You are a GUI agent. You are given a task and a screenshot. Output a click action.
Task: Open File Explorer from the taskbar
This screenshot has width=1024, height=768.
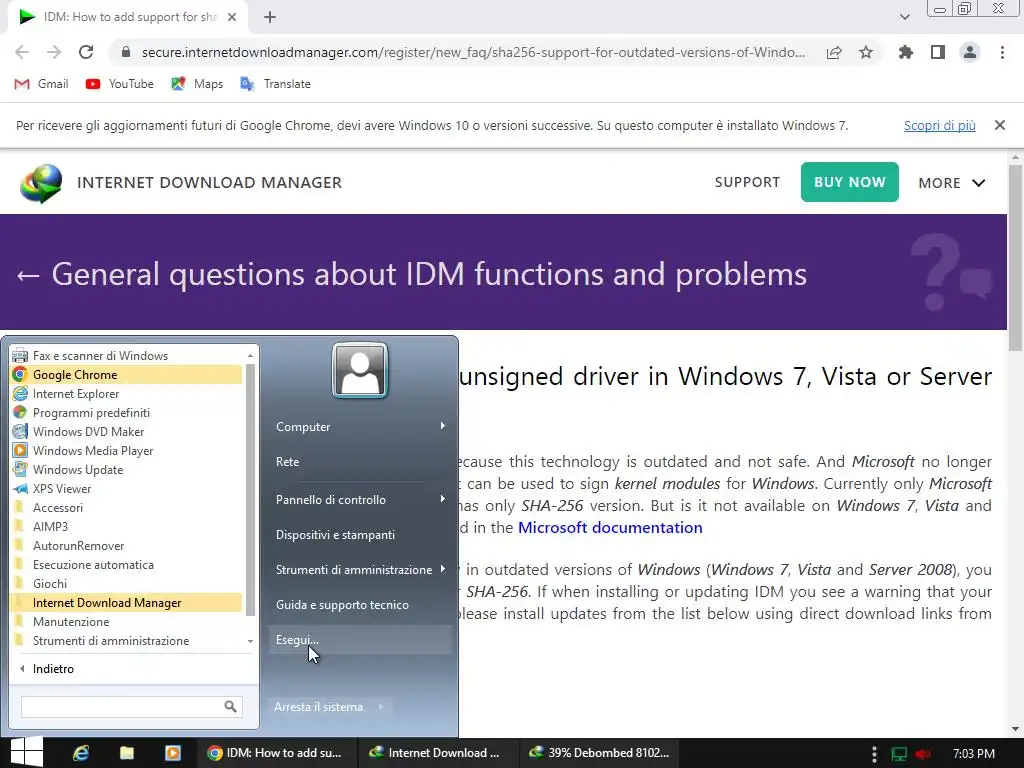click(127, 753)
